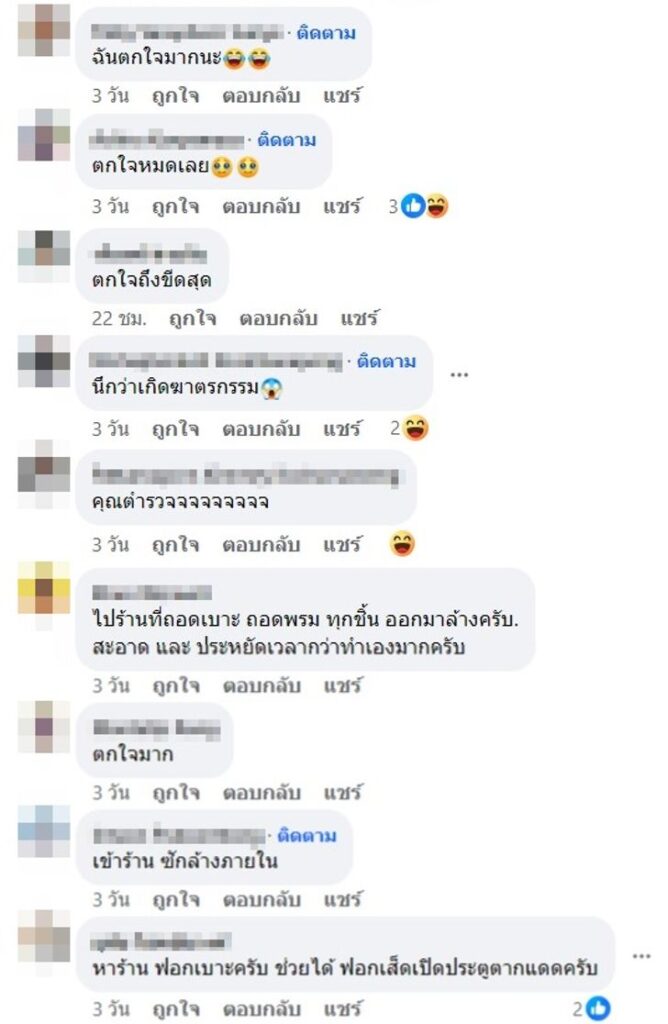Click ติดตาม next to ตกใจหมดเลย commenter
This screenshot has width=668, height=1024.
(x=287, y=140)
